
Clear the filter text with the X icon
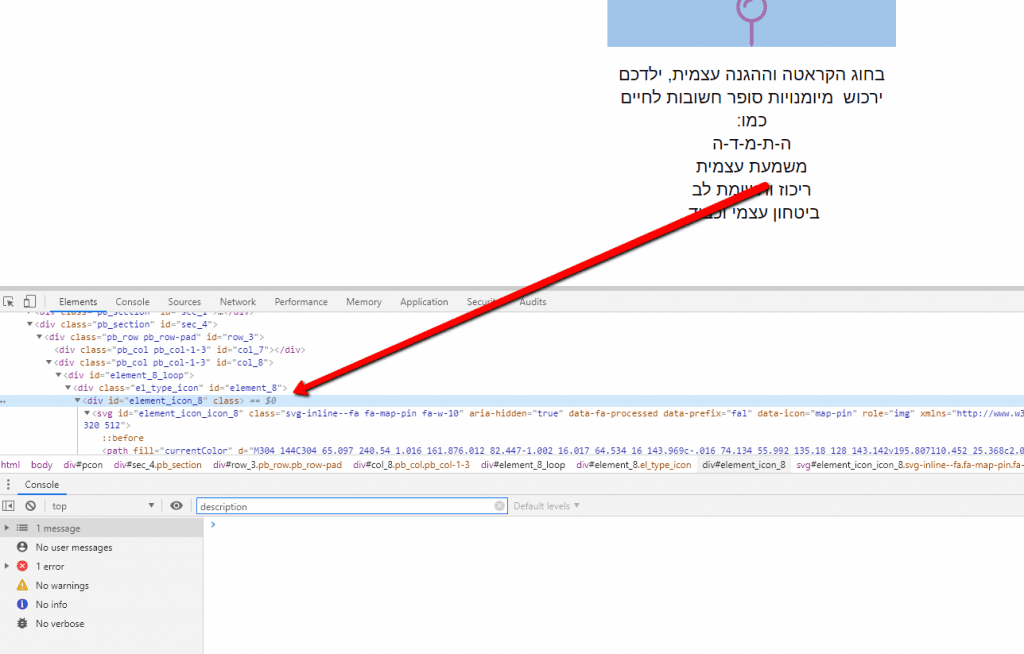tap(500, 506)
